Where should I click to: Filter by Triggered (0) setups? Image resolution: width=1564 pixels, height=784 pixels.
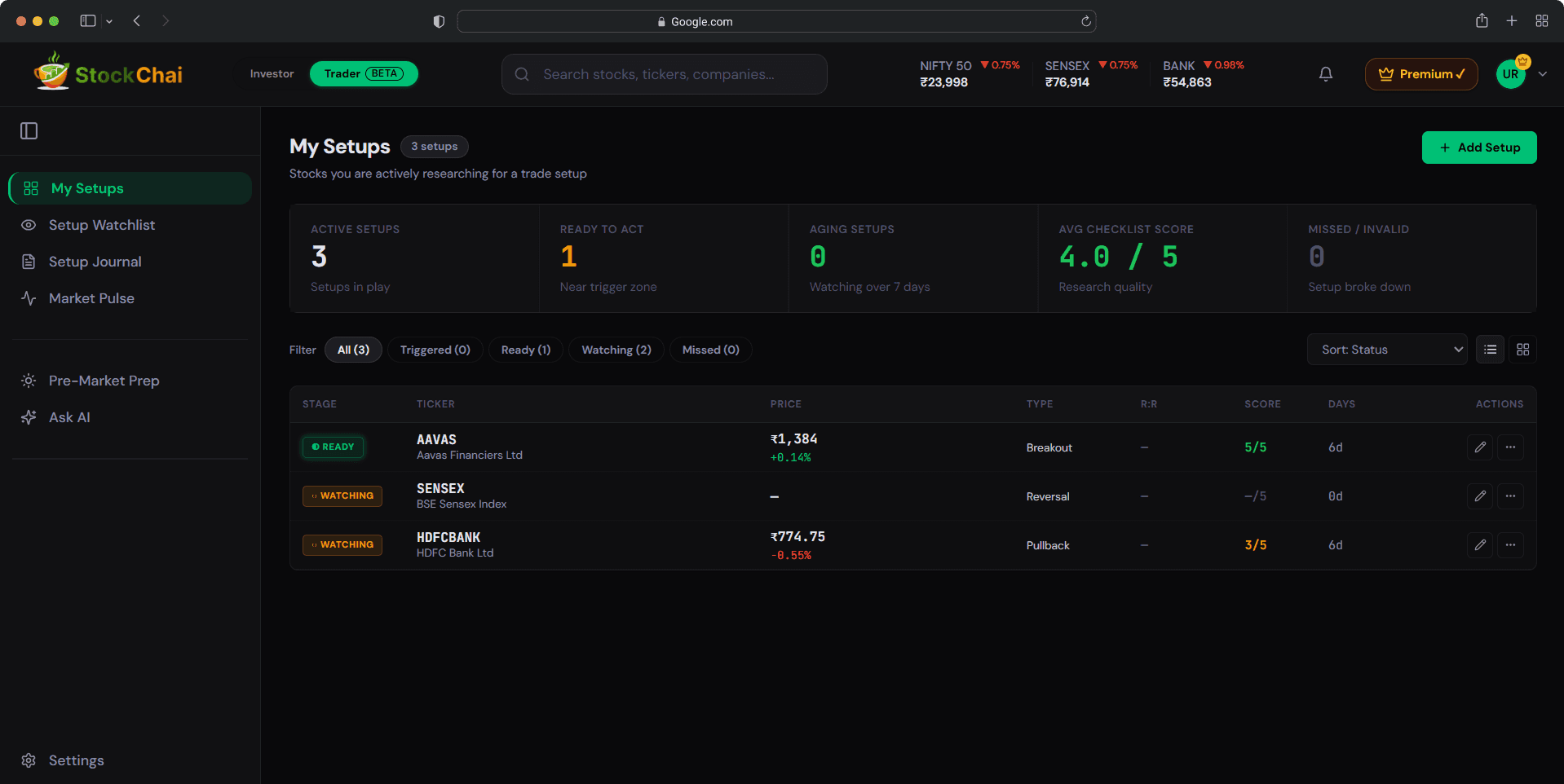435,350
